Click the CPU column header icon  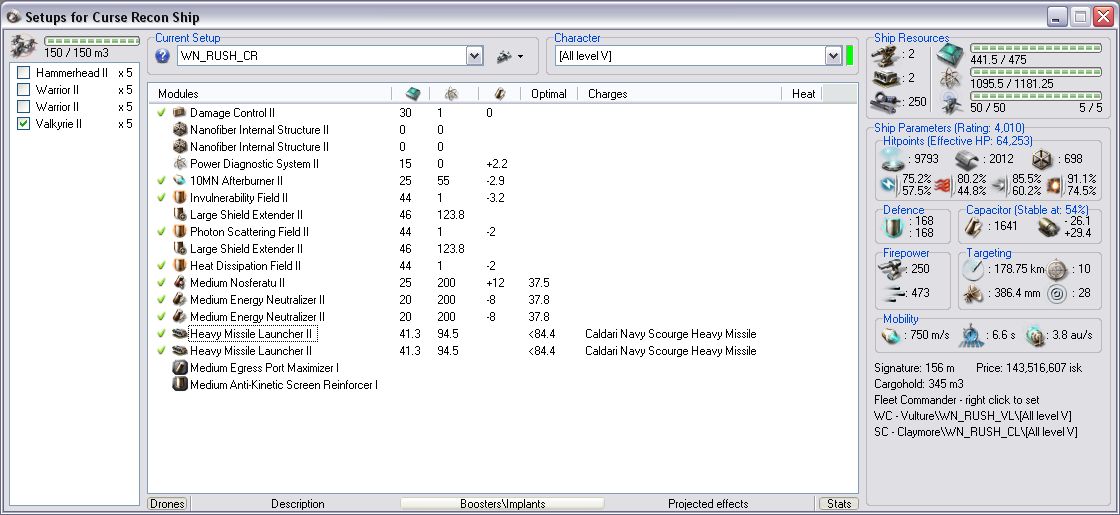(412, 94)
